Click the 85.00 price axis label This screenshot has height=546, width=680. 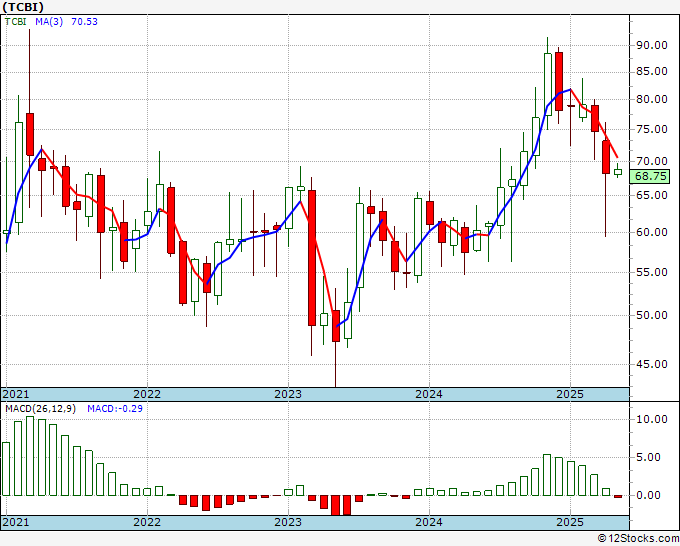(x=651, y=71)
